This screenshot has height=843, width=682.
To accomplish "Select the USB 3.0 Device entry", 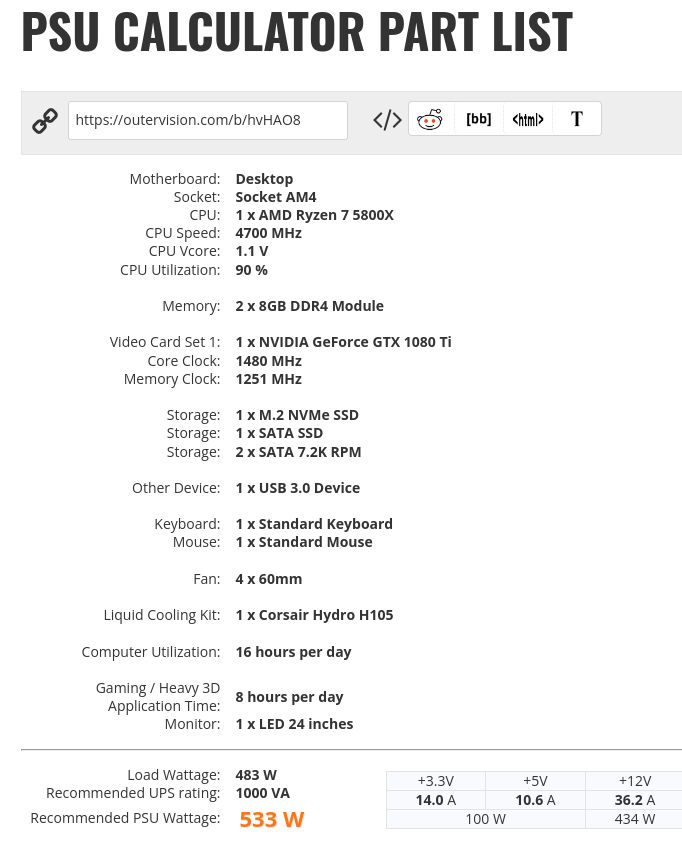I will click(298, 488).
